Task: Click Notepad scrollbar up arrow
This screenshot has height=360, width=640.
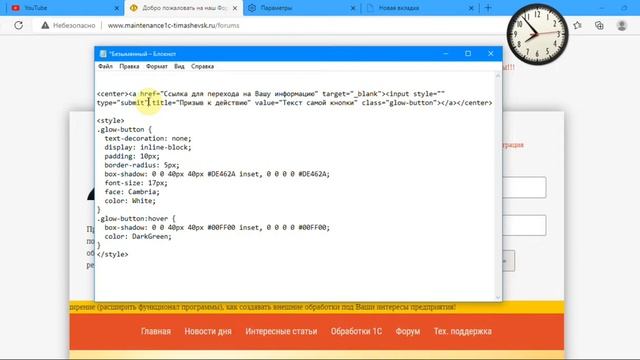Action: coord(498,76)
